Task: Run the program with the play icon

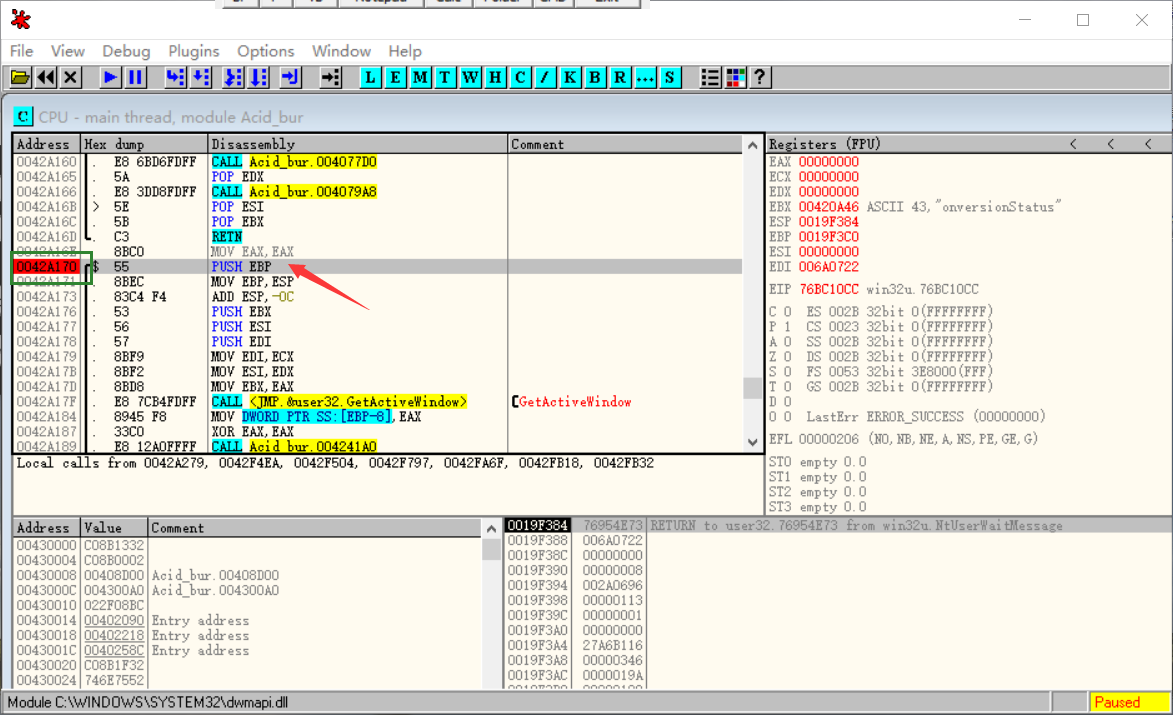Action: (110, 77)
